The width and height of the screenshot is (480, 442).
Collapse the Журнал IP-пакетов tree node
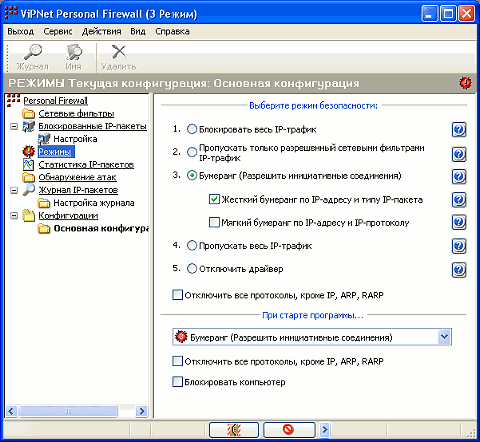click(x=14, y=190)
